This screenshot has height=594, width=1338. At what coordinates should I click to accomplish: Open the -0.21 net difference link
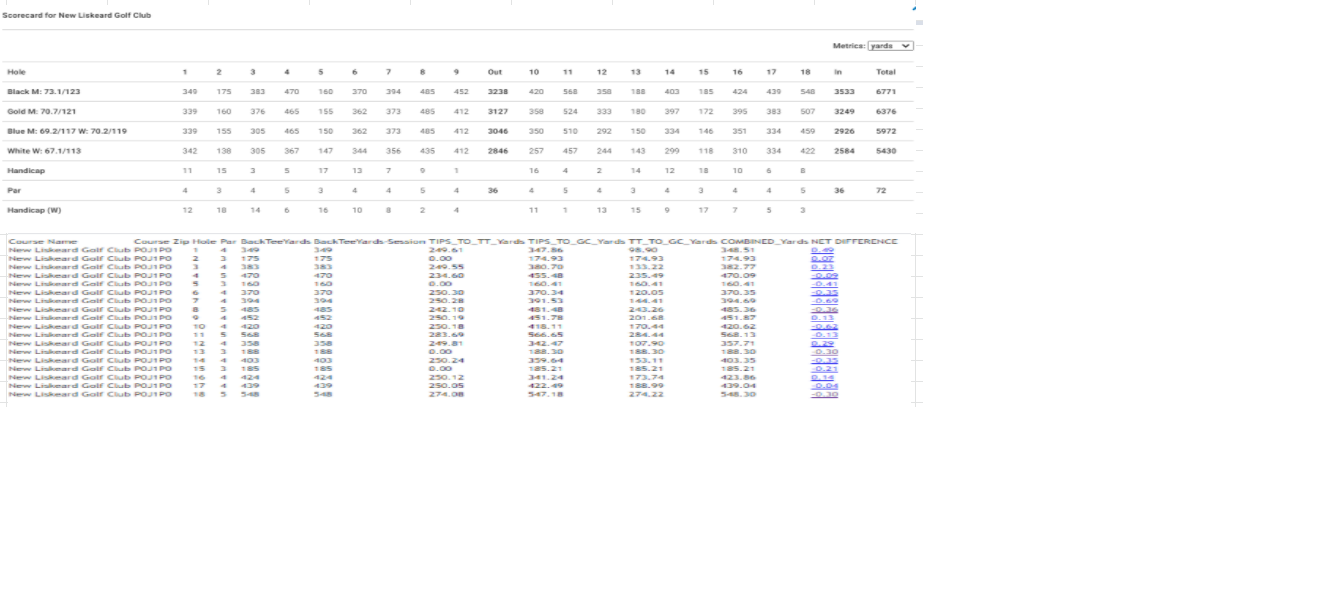point(824,369)
